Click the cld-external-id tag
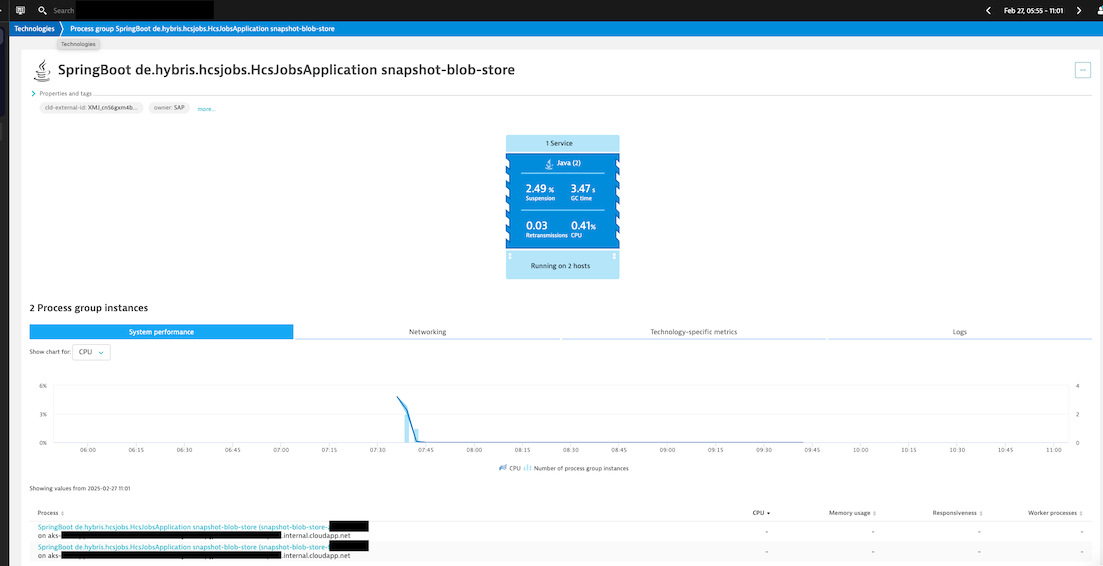This screenshot has width=1103, height=566. click(x=91, y=108)
